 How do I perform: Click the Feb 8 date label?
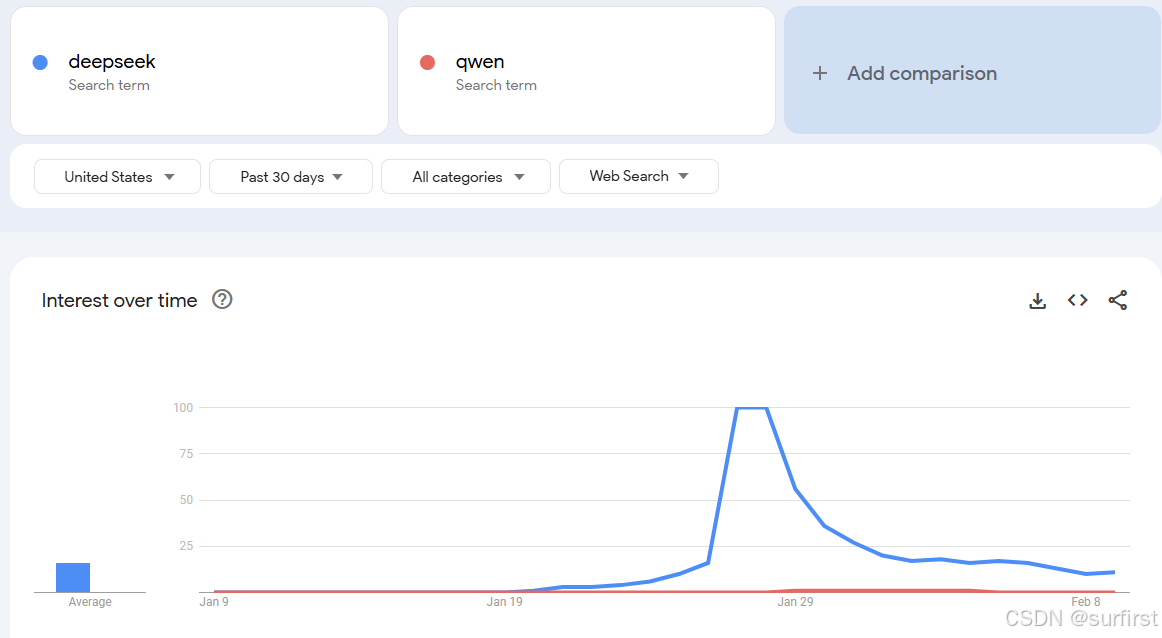(1085, 602)
